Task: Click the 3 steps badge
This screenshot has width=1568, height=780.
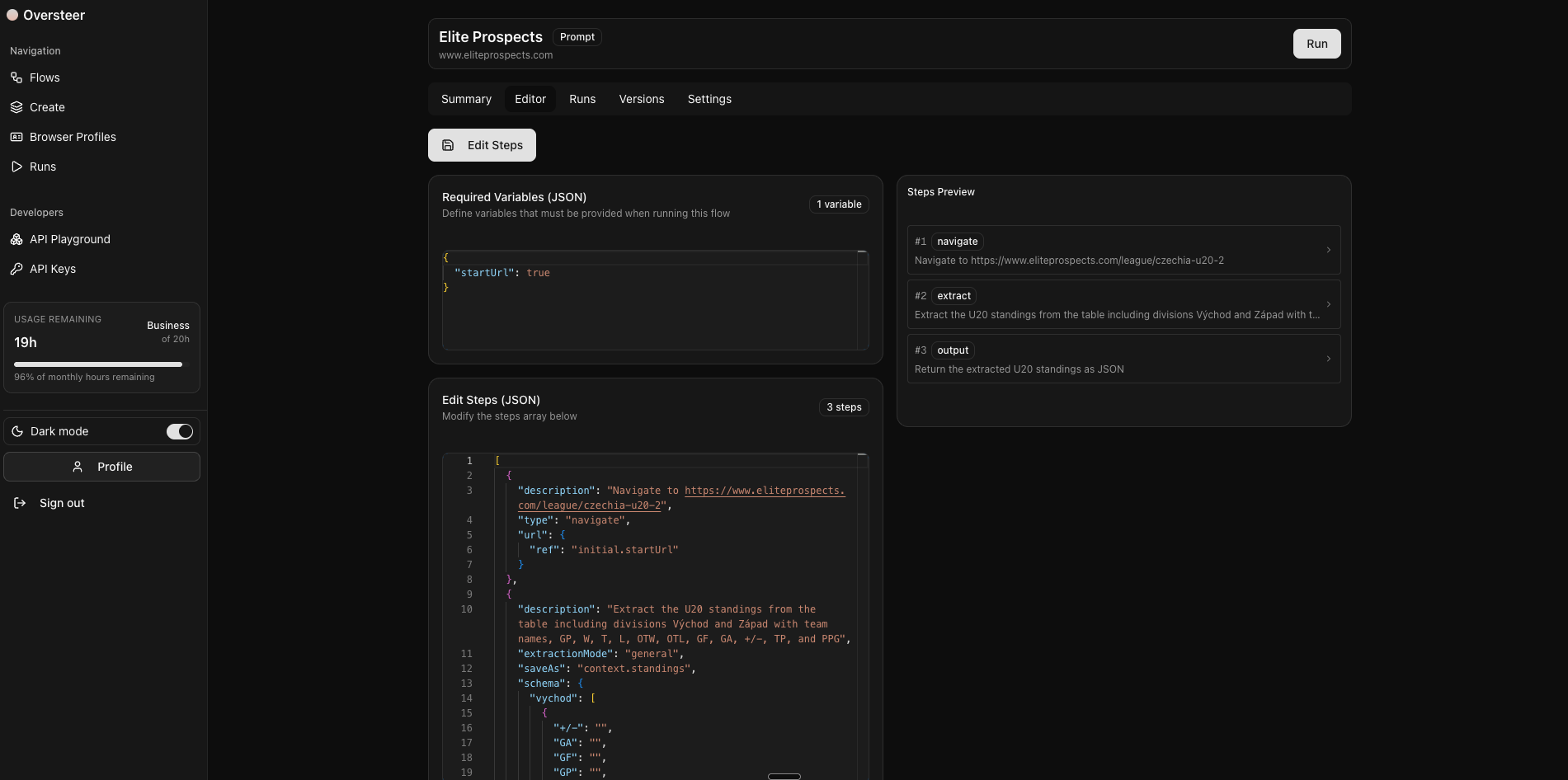Action: coord(843,407)
